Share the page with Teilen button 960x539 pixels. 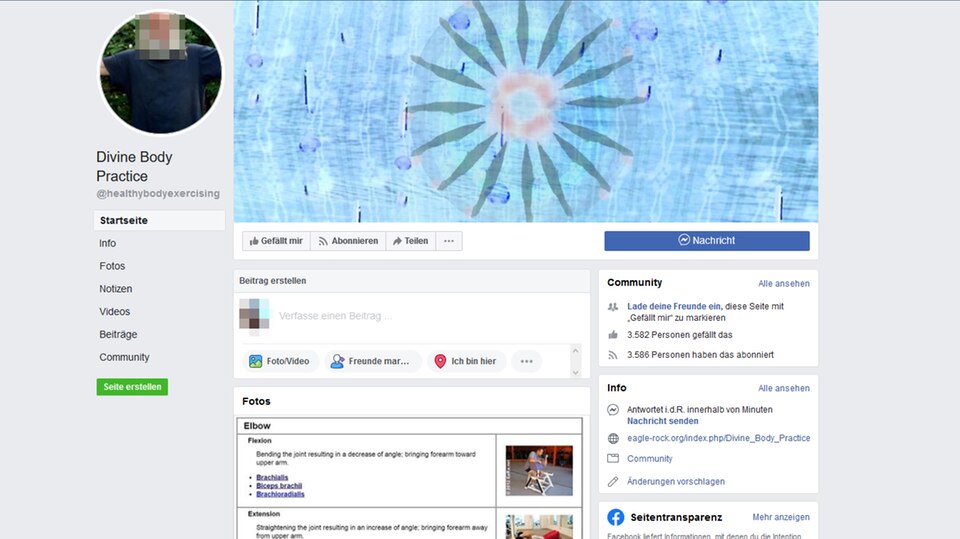tap(410, 241)
